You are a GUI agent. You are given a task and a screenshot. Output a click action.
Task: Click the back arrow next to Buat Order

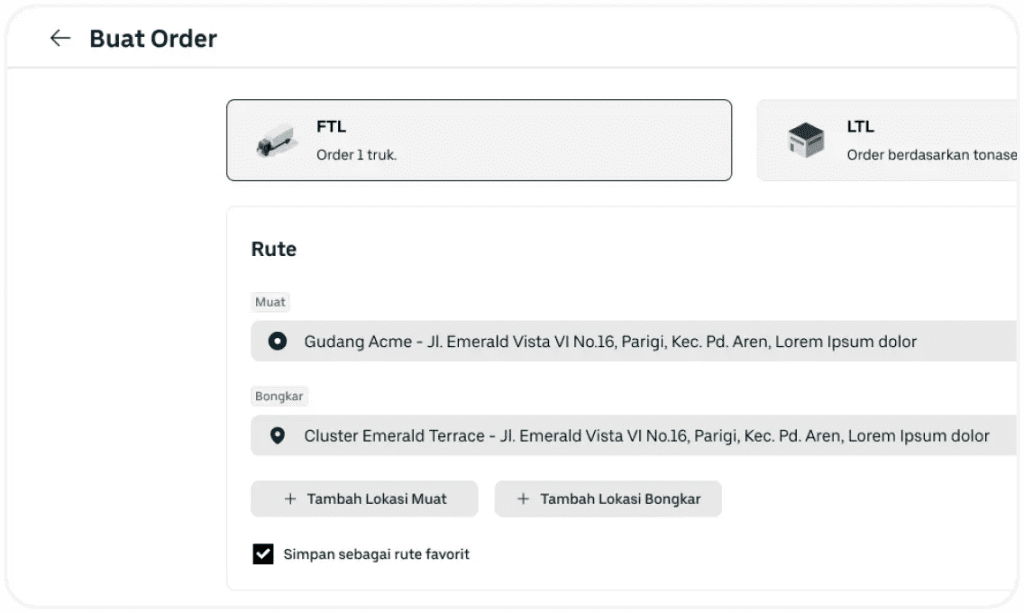click(60, 38)
